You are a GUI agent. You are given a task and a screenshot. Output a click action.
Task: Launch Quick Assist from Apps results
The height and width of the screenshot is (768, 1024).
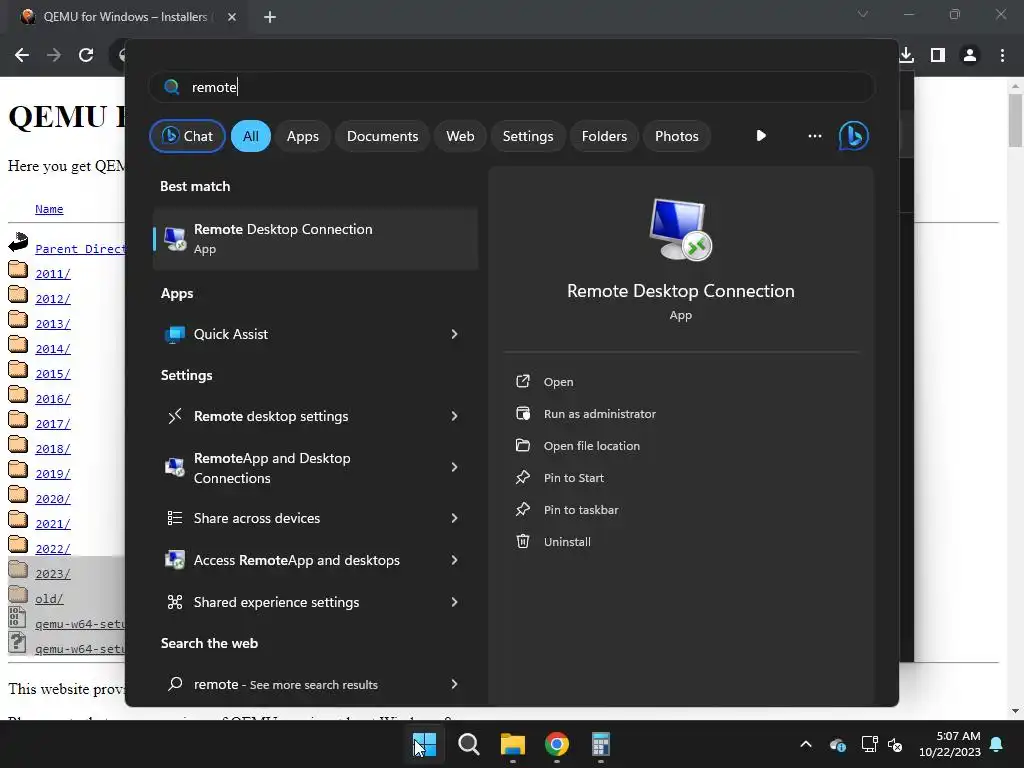click(315, 334)
